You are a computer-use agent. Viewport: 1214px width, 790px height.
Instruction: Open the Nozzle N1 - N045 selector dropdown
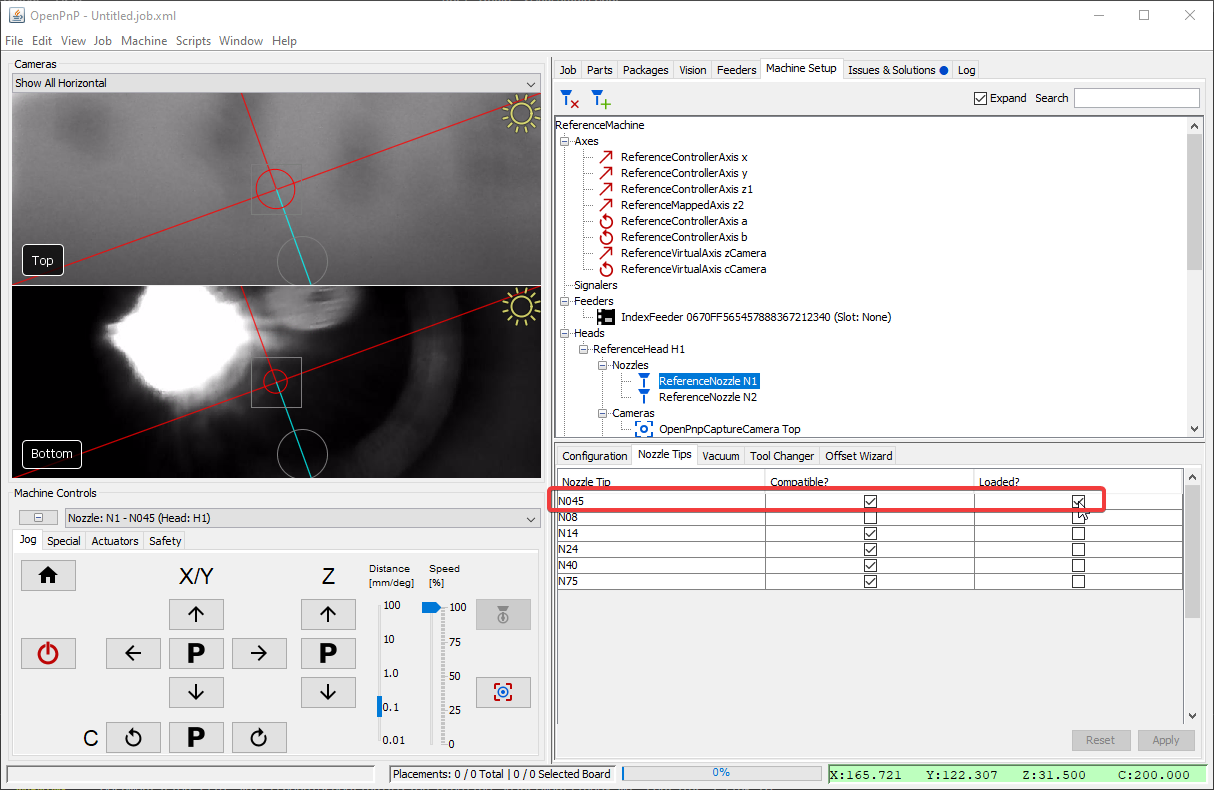[302, 518]
